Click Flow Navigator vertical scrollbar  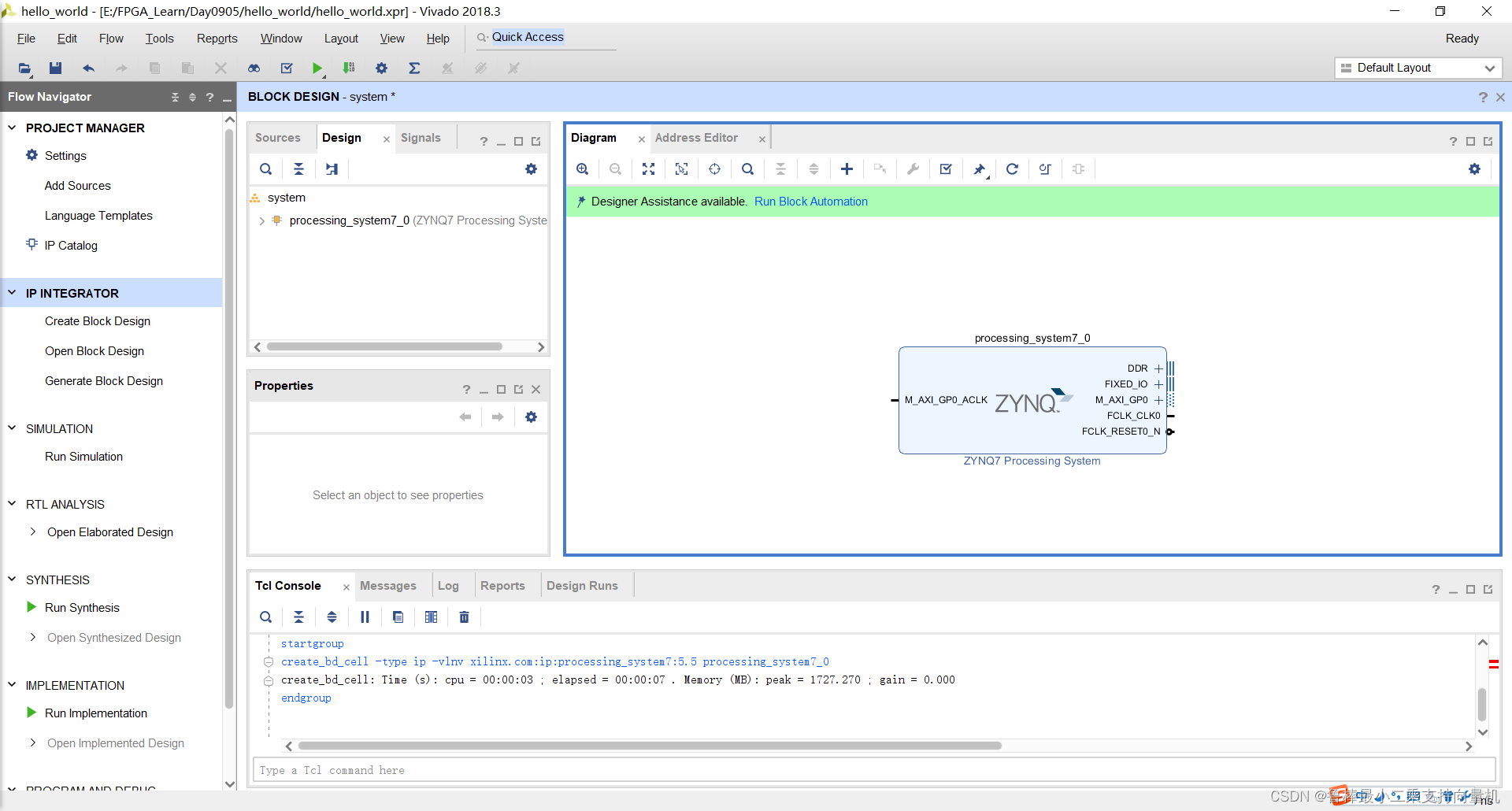coord(229,417)
